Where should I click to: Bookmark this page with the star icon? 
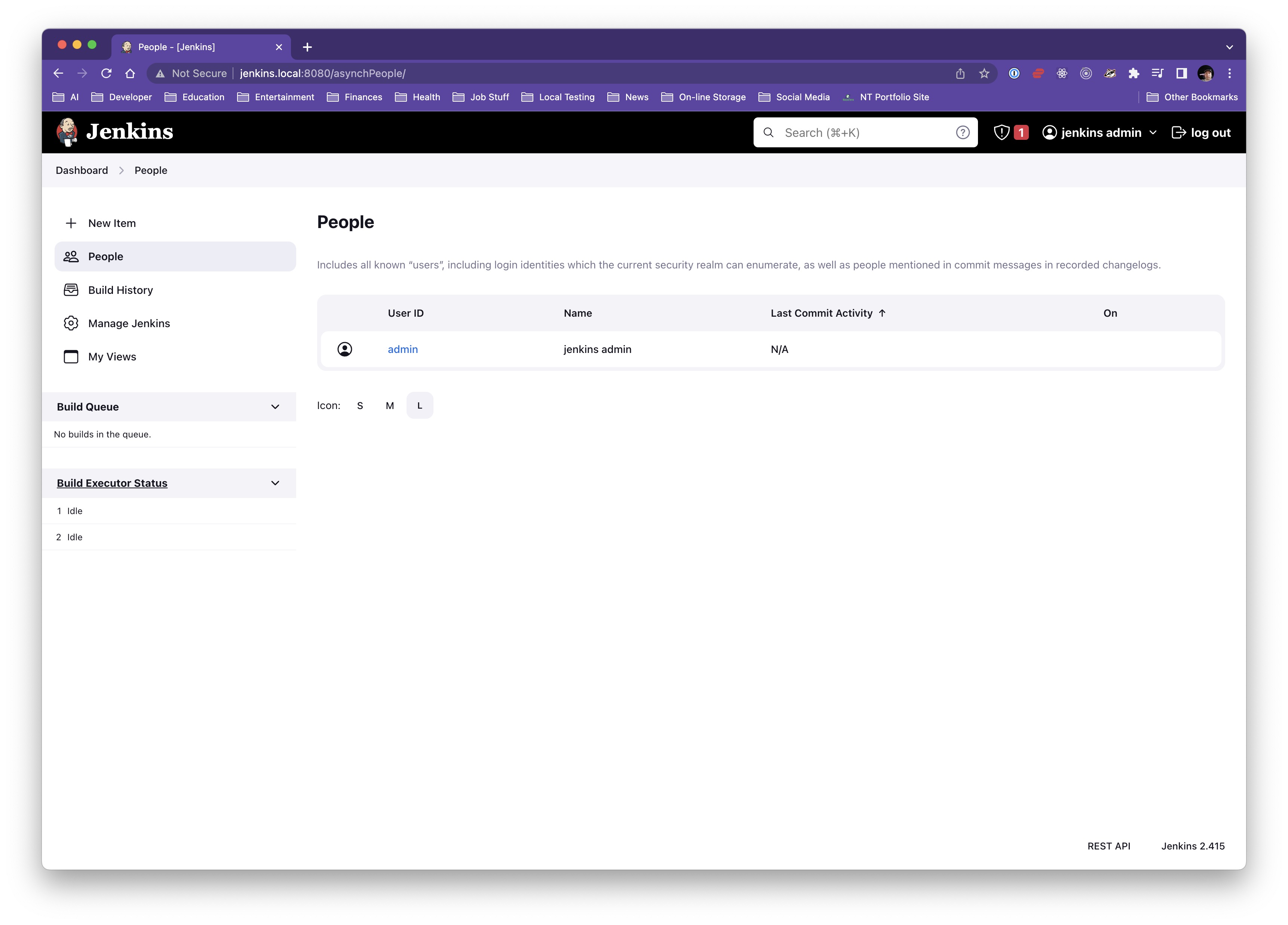tap(984, 73)
